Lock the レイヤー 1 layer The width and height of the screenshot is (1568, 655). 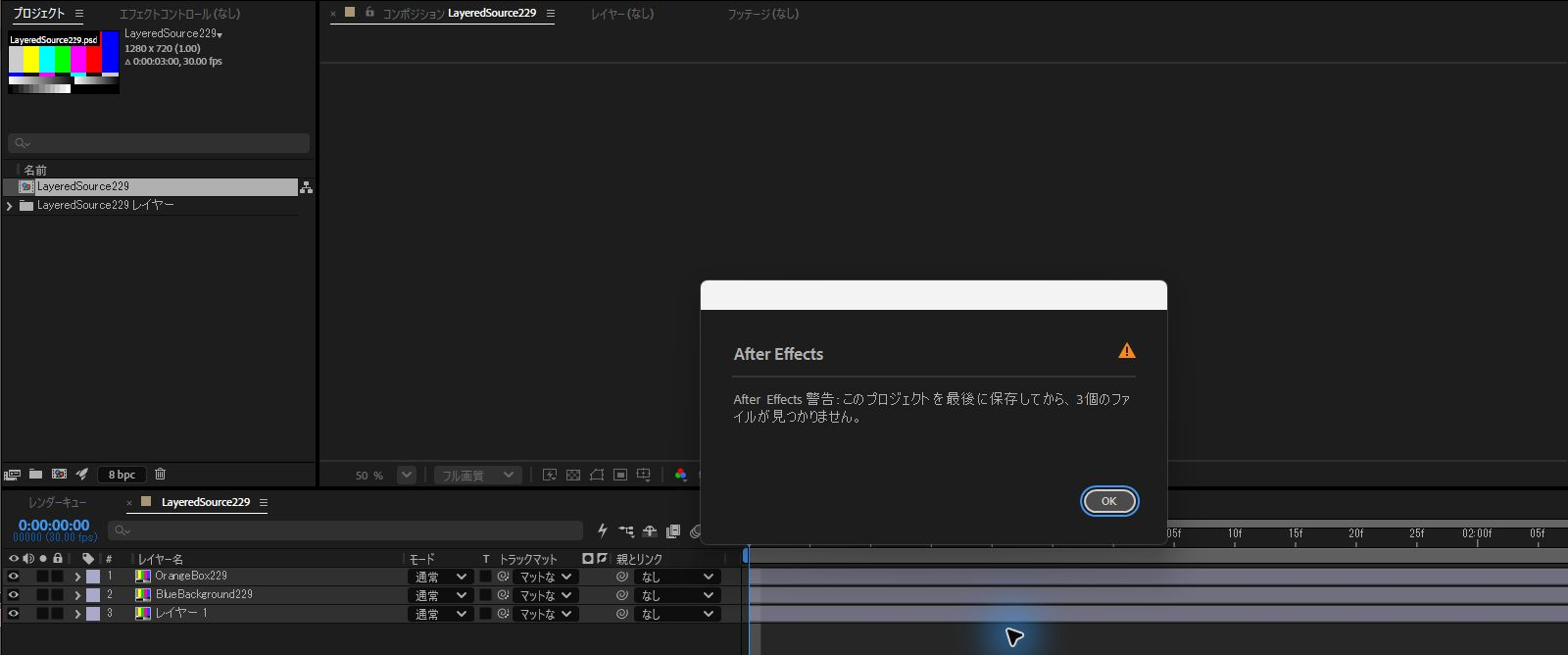tap(57, 614)
